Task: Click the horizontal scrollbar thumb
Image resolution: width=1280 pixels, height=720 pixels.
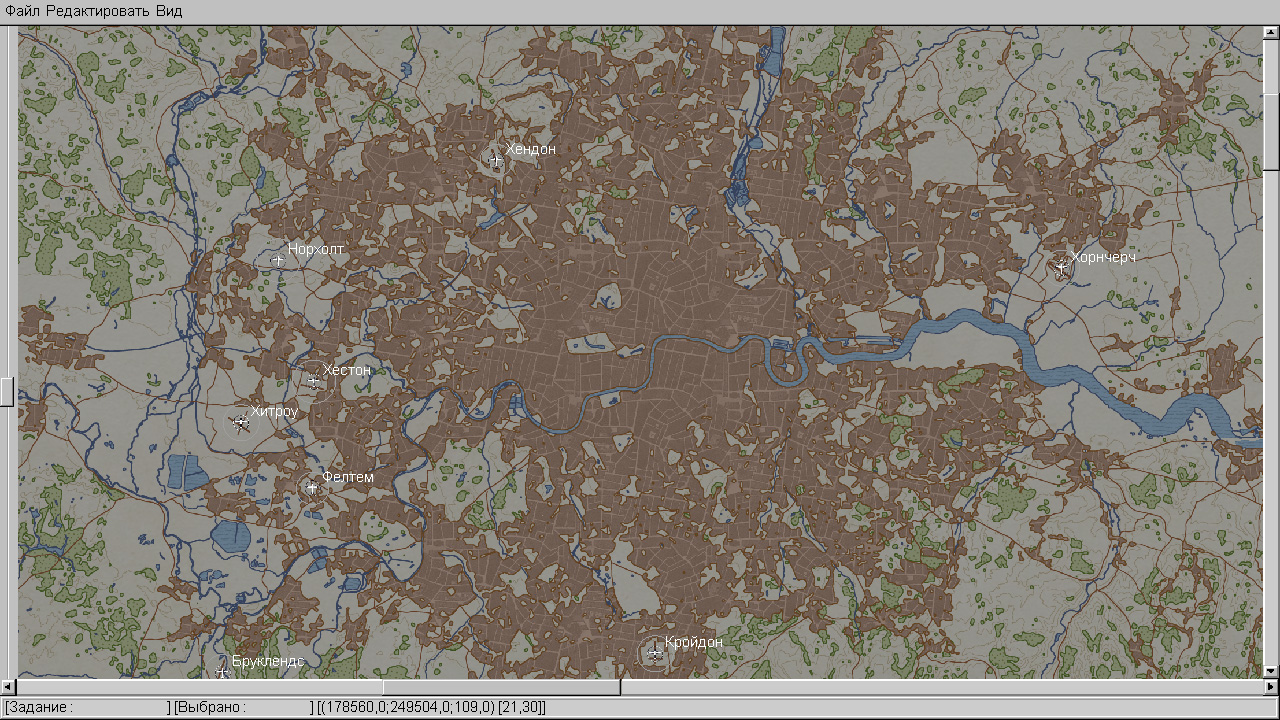Action: [x=501, y=687]
